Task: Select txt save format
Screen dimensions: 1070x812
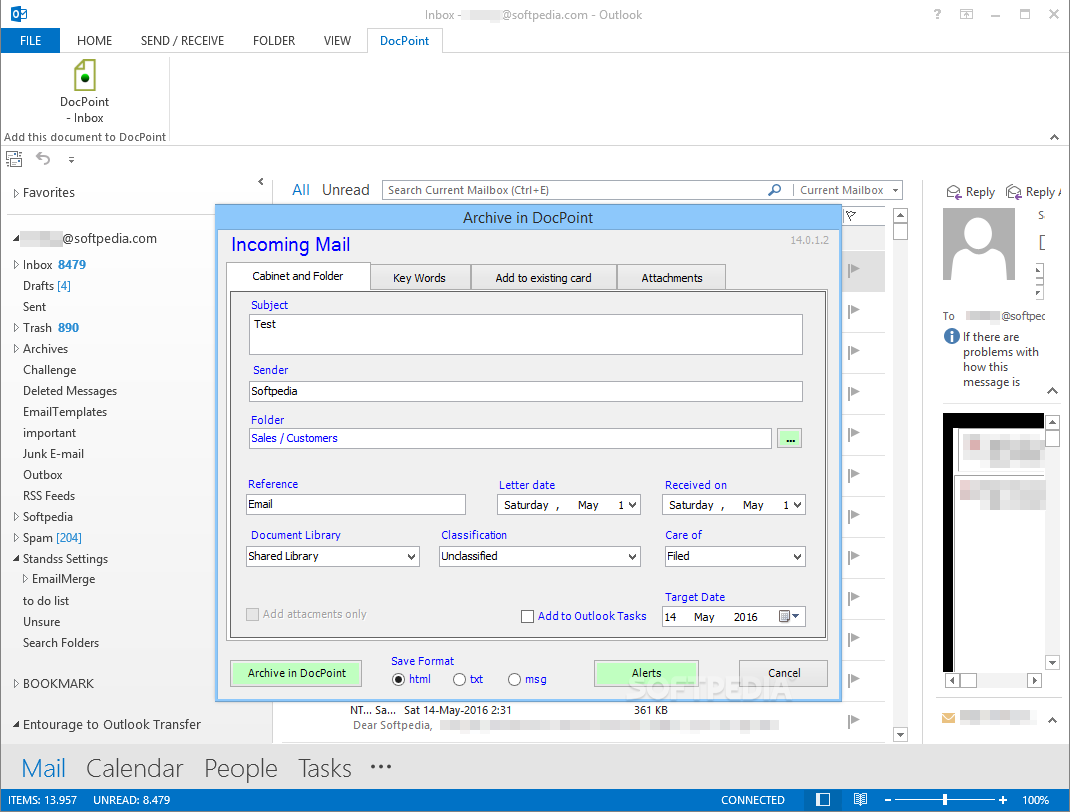Action: [x=459, y=680]
